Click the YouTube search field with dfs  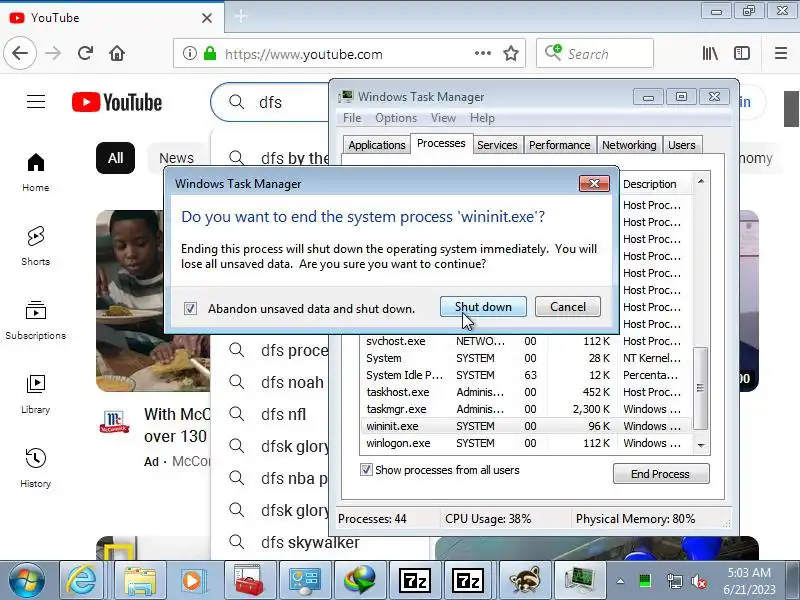(x=270, y=103)
